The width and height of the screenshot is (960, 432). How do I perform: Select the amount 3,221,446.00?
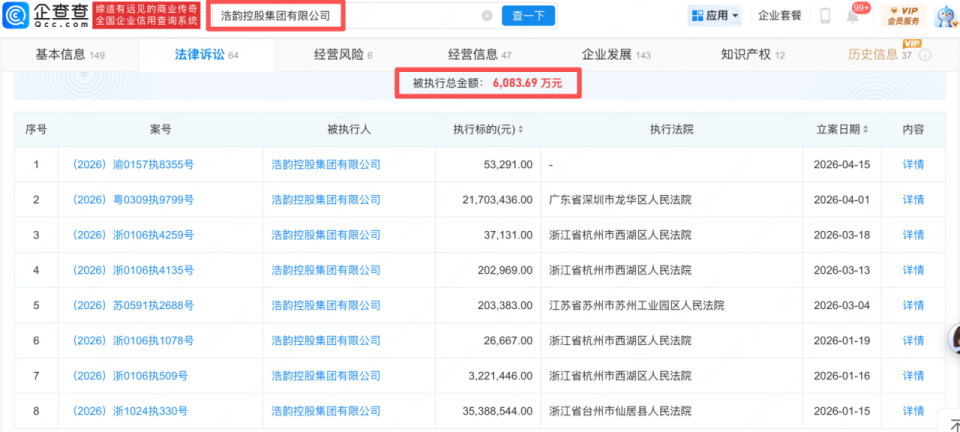[x=501, y=376]
